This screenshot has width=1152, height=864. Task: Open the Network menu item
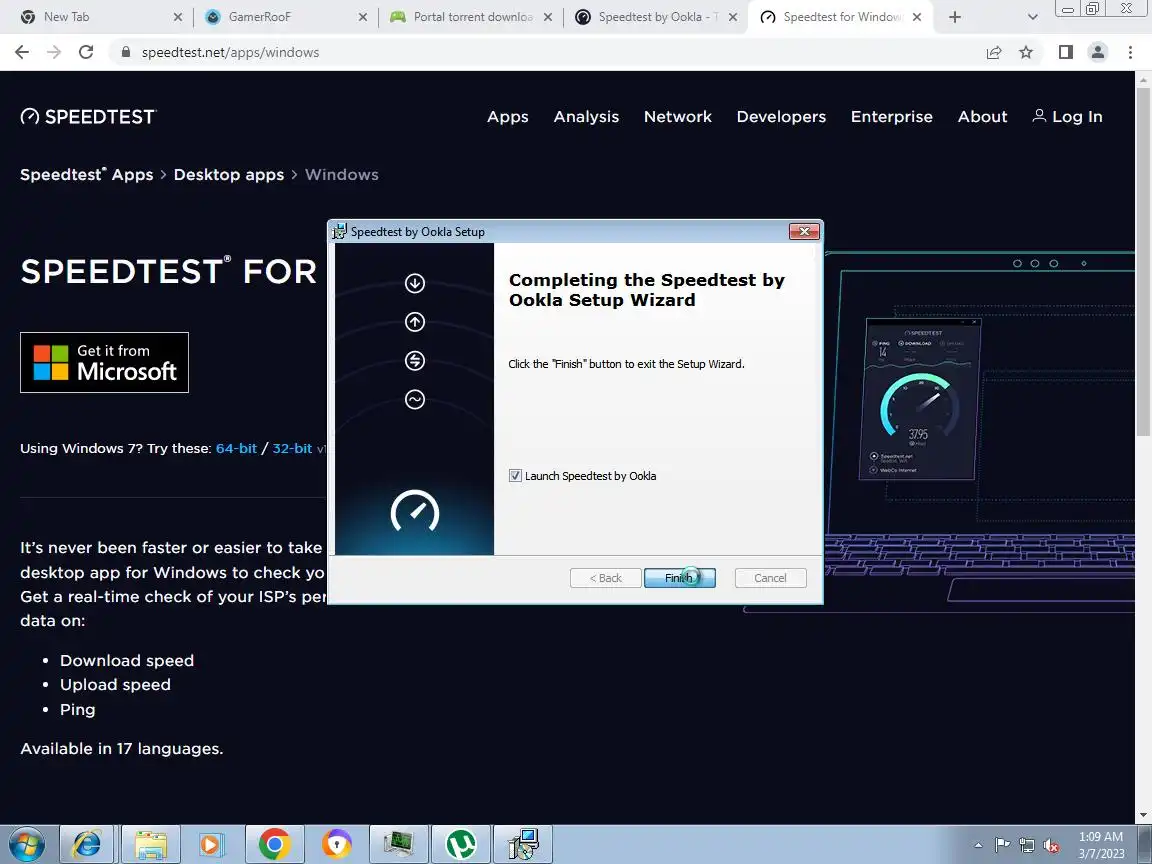[677, 117]
